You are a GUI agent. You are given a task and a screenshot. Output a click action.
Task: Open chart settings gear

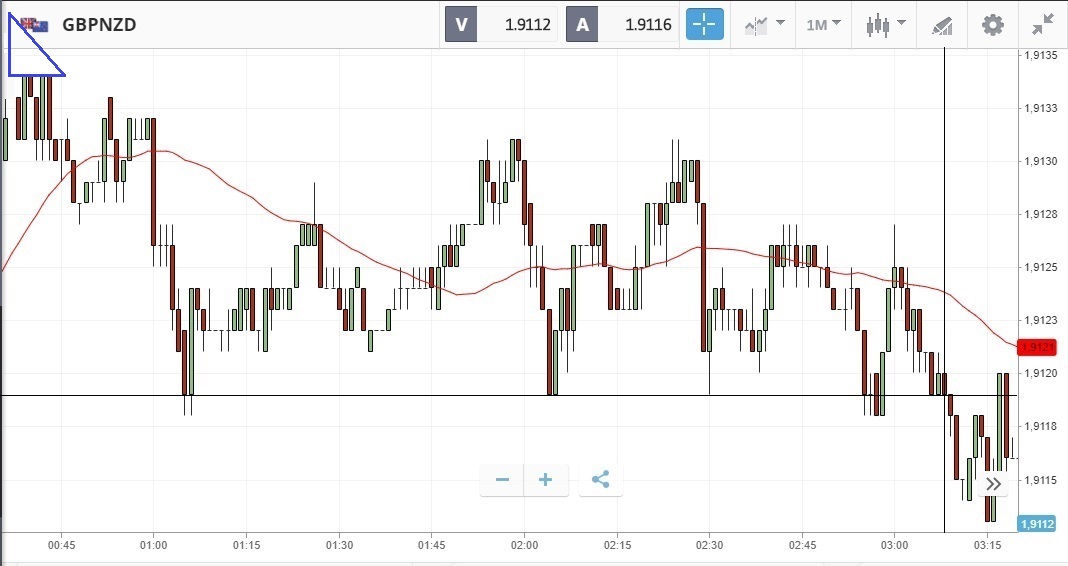tap(992, 24)
